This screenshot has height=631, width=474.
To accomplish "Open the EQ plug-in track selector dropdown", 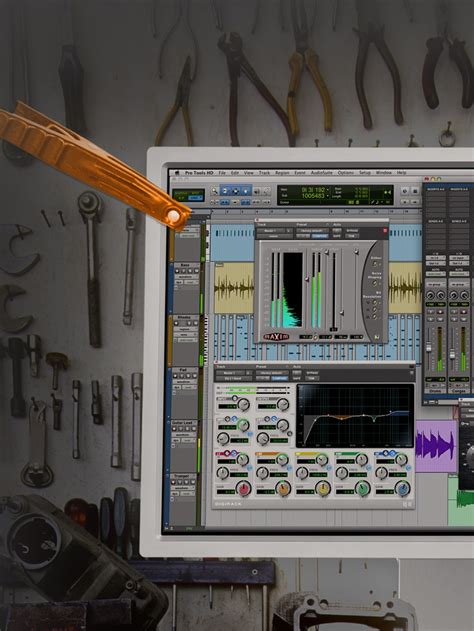I will click(x=231, y=373).
